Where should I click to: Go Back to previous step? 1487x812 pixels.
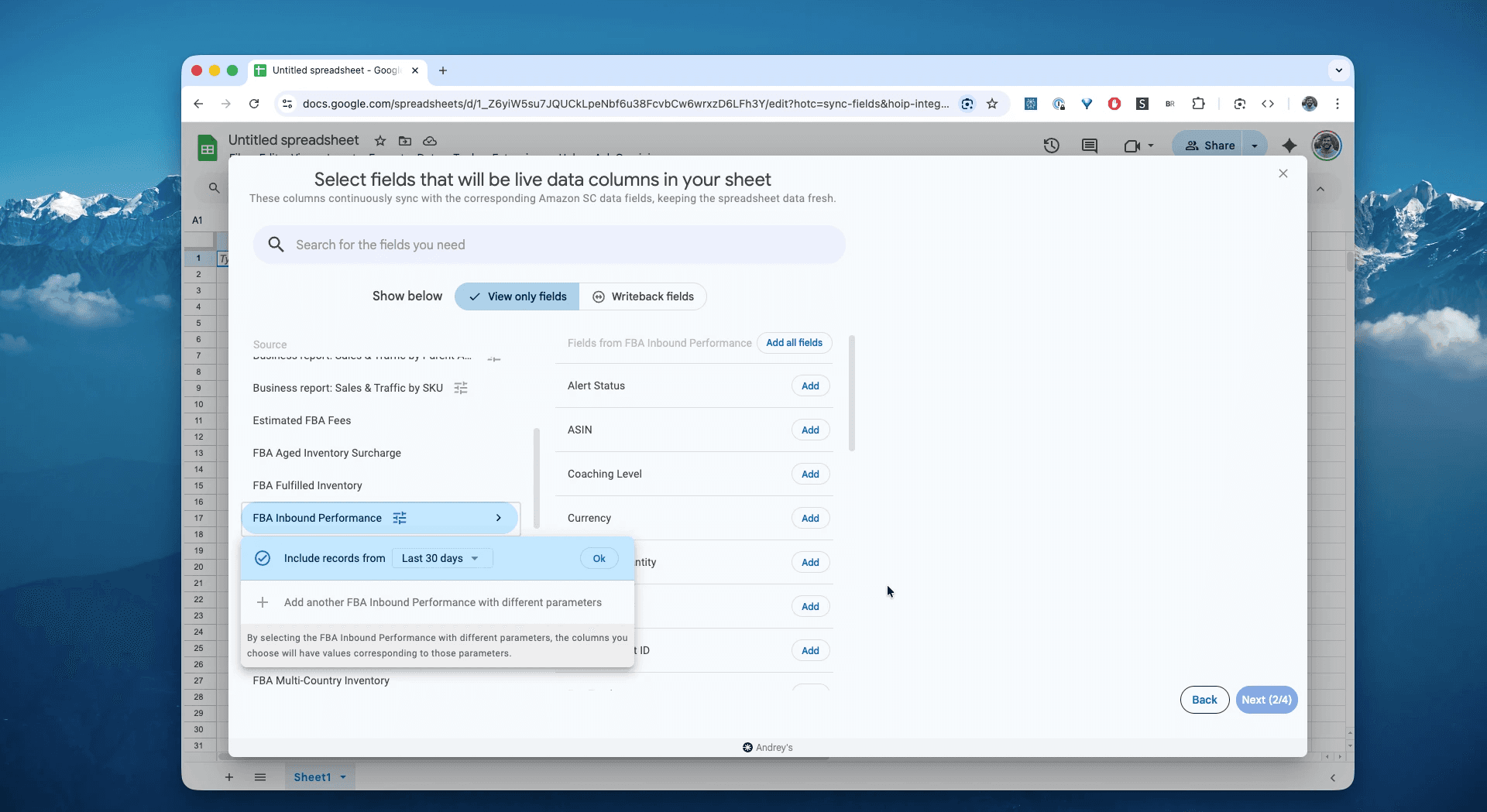point(1204,700)
